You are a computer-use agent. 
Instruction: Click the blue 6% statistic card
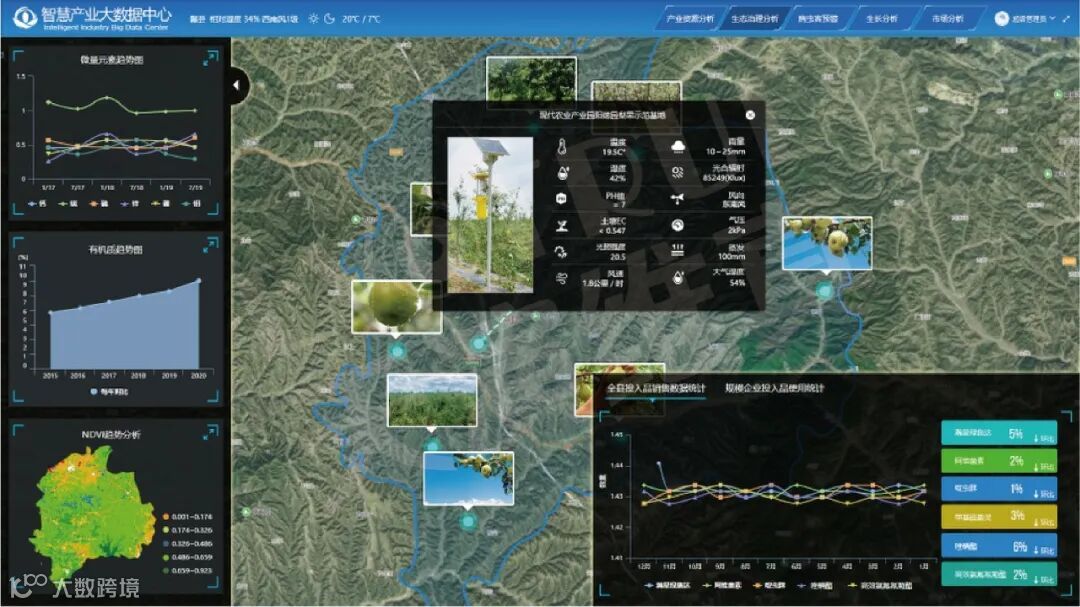[999, 546]
